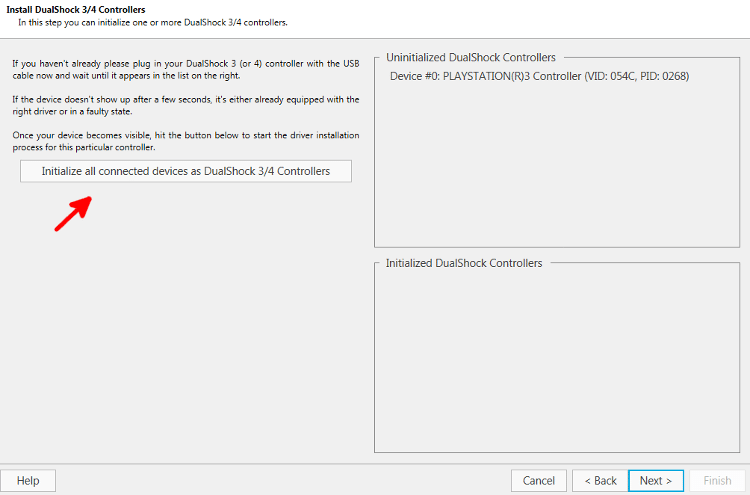Viewport: 750px width, 495px height.
Task: Select Device #0 PLAYSTATION(R)3 Controller entry
Action: (539, 77)
